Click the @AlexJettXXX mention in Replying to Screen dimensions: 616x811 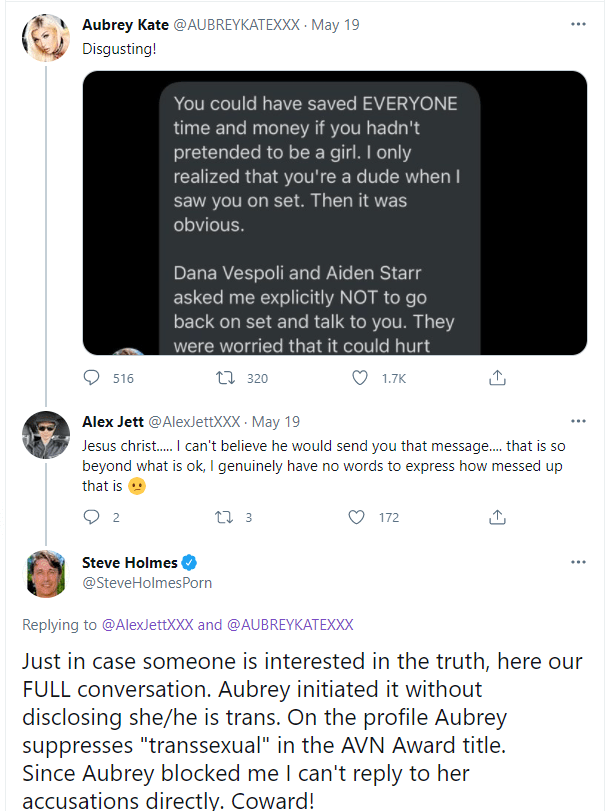[147, 625]
